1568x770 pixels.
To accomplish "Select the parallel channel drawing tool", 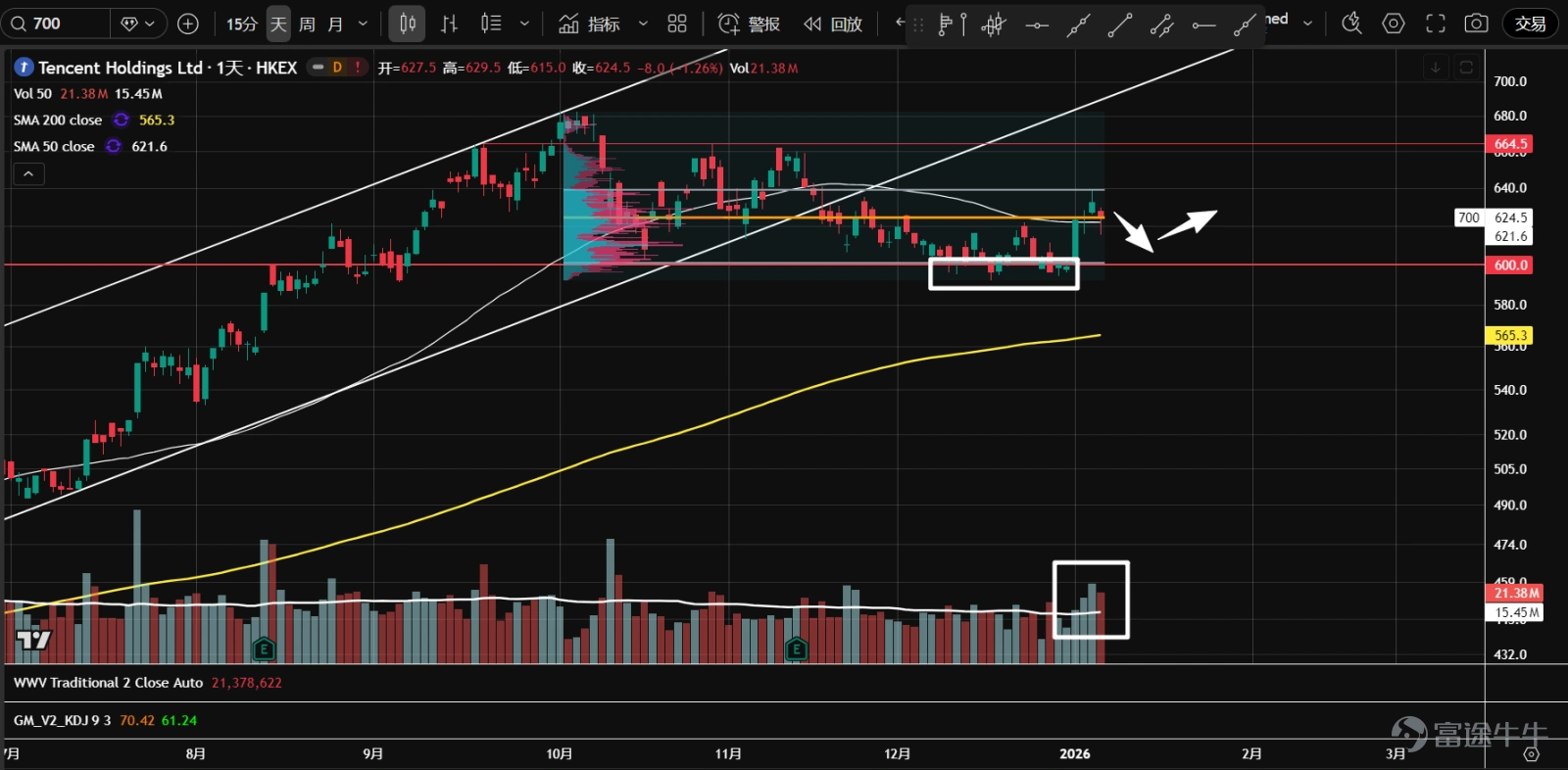I will (1161, 24).
